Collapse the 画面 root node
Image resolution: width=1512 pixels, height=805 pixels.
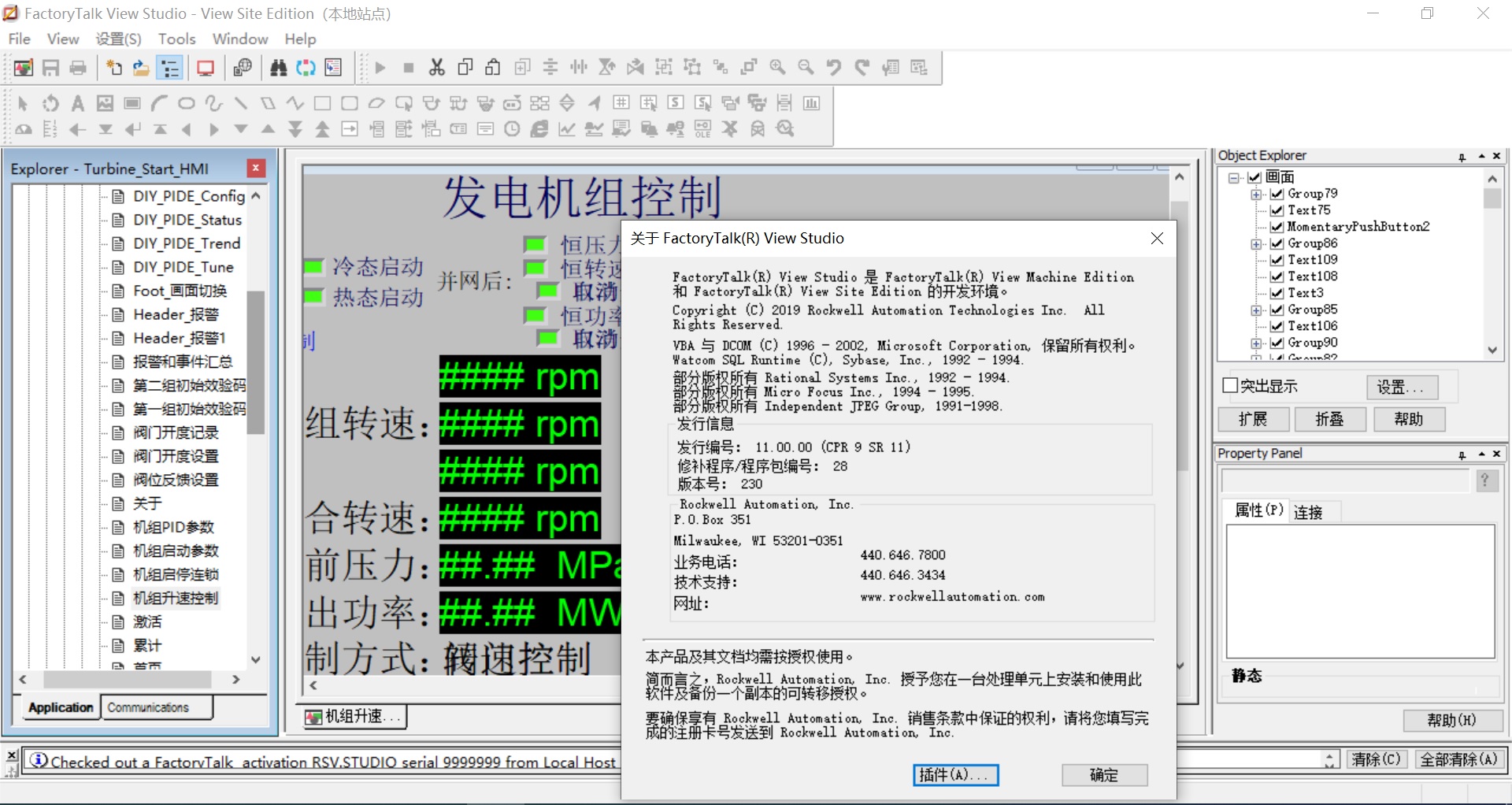1235,177
